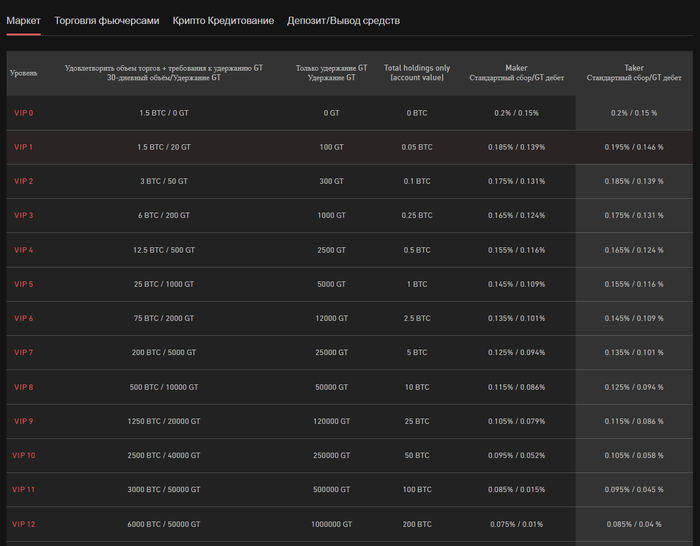Click the VIP 5 level label
This screenshot has height=546, width=700.
[x=23, y=284]
